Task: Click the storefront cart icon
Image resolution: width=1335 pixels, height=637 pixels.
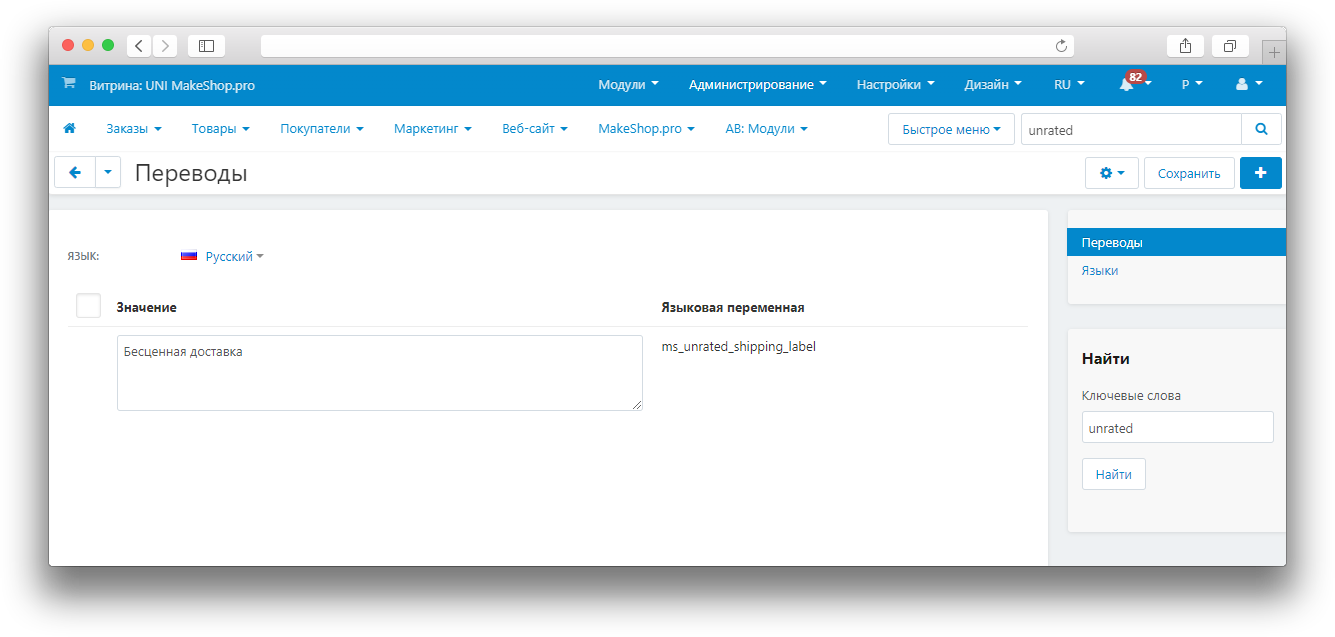Action: [x=68, y=85]
